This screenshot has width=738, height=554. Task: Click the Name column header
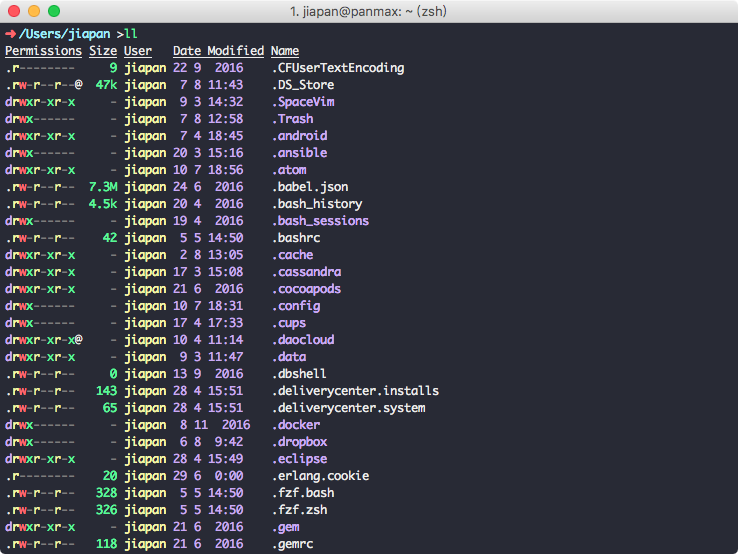click(285, 51)
